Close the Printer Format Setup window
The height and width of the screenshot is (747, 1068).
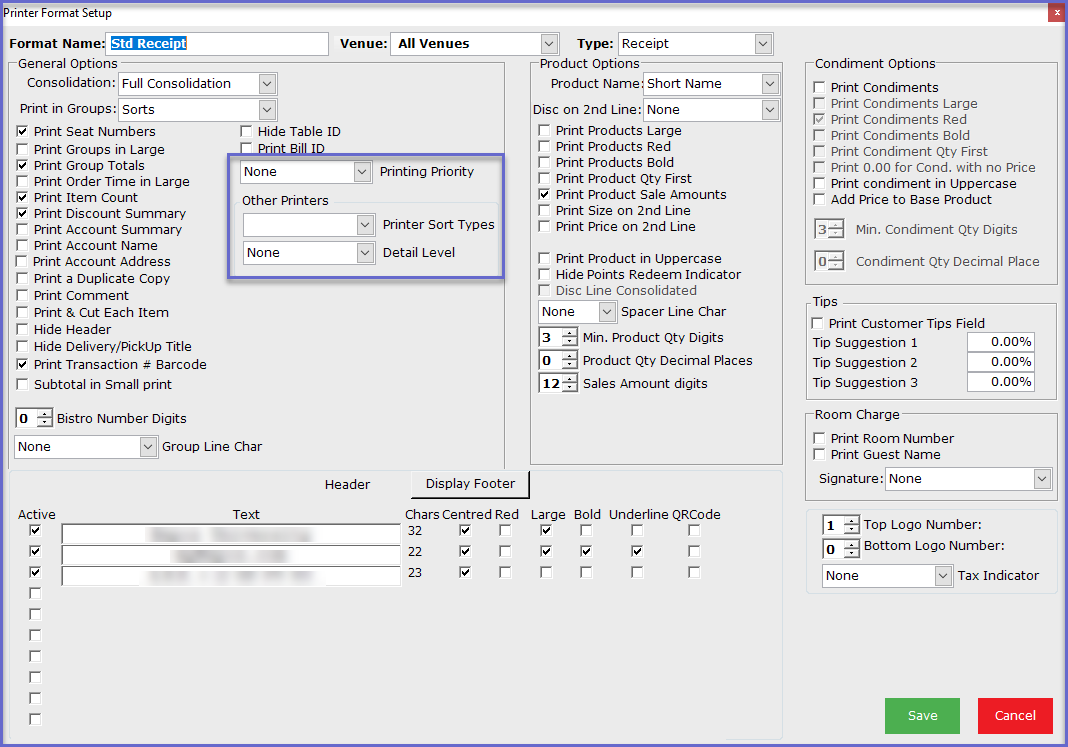(x=1057, y=13)
